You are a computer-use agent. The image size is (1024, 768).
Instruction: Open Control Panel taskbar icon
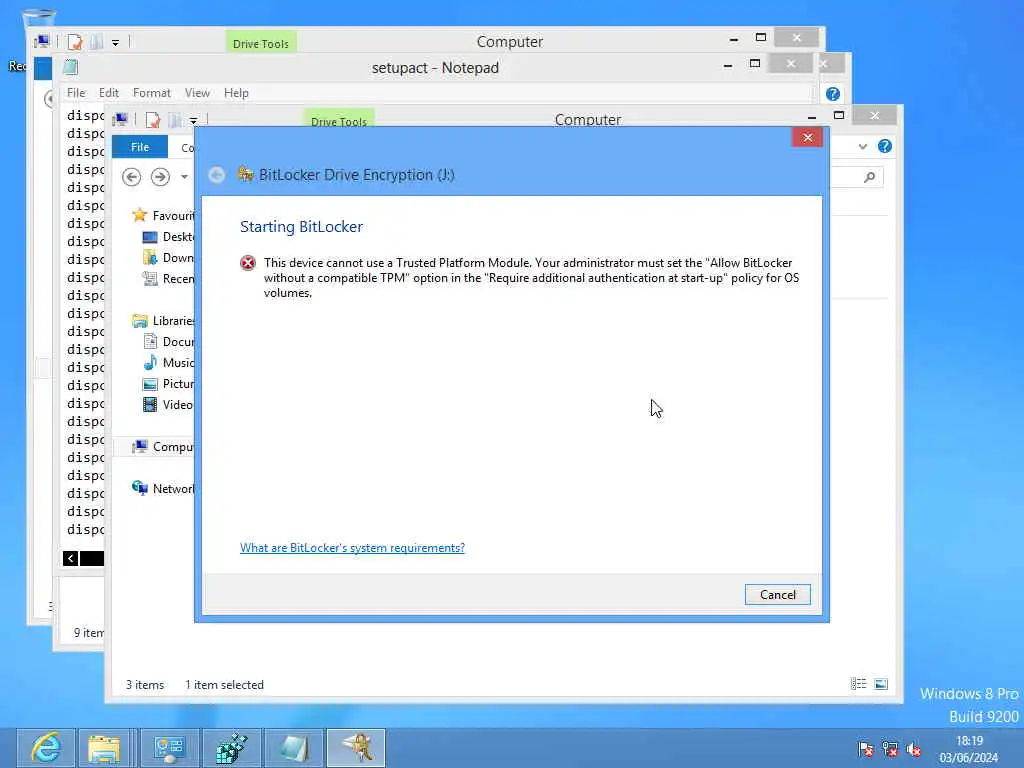click(169, 748)
